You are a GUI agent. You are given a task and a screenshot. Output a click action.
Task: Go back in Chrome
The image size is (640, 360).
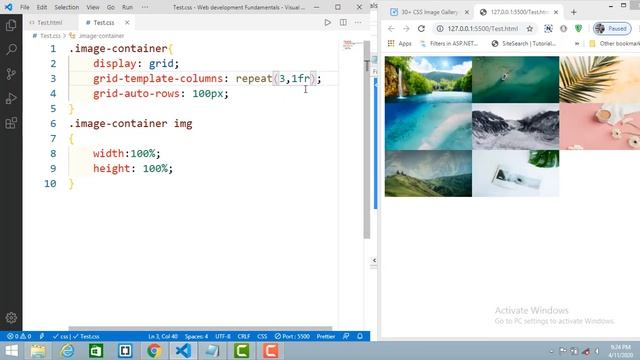coord(391,29)
